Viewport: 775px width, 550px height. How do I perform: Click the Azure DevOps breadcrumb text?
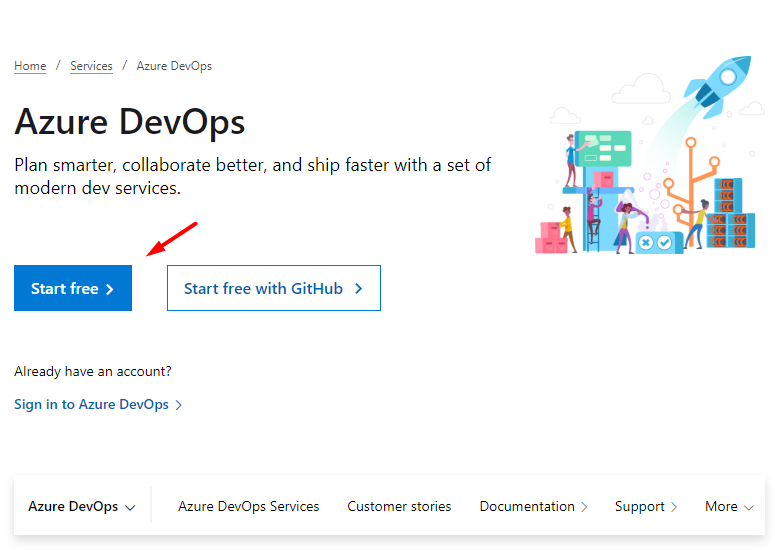[x=174, y=66]
